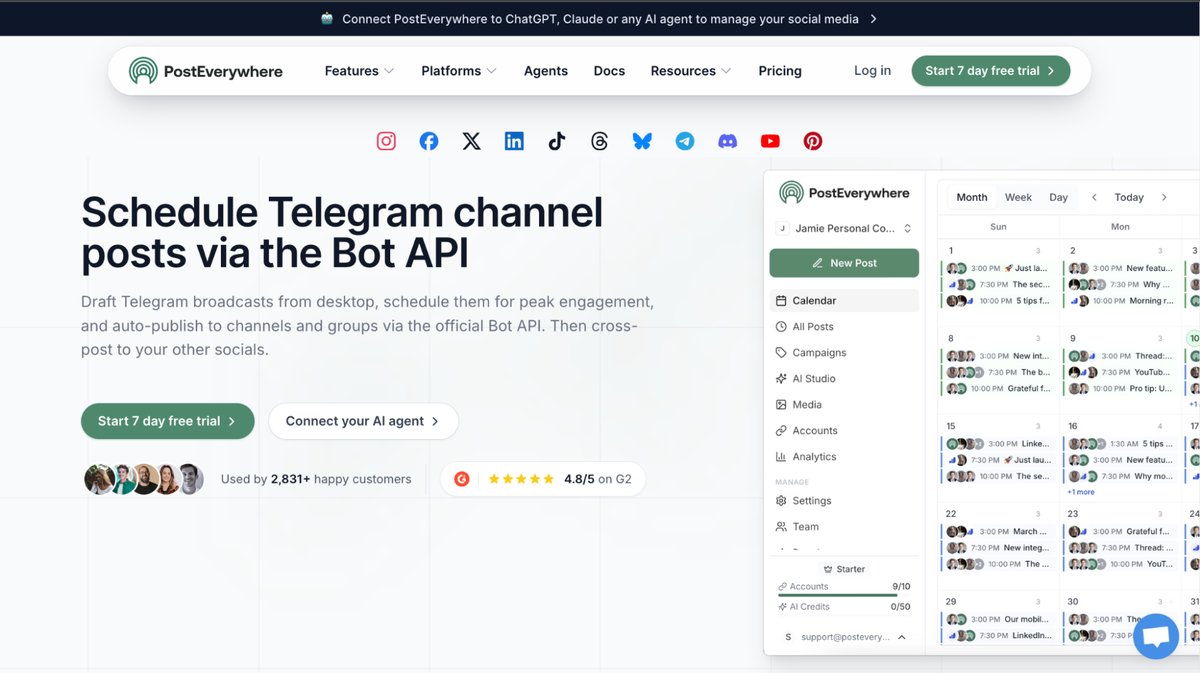Click the Media image icon
Image resolution: width=1200 pixels, height=673 pixels.
coord(782,404)
